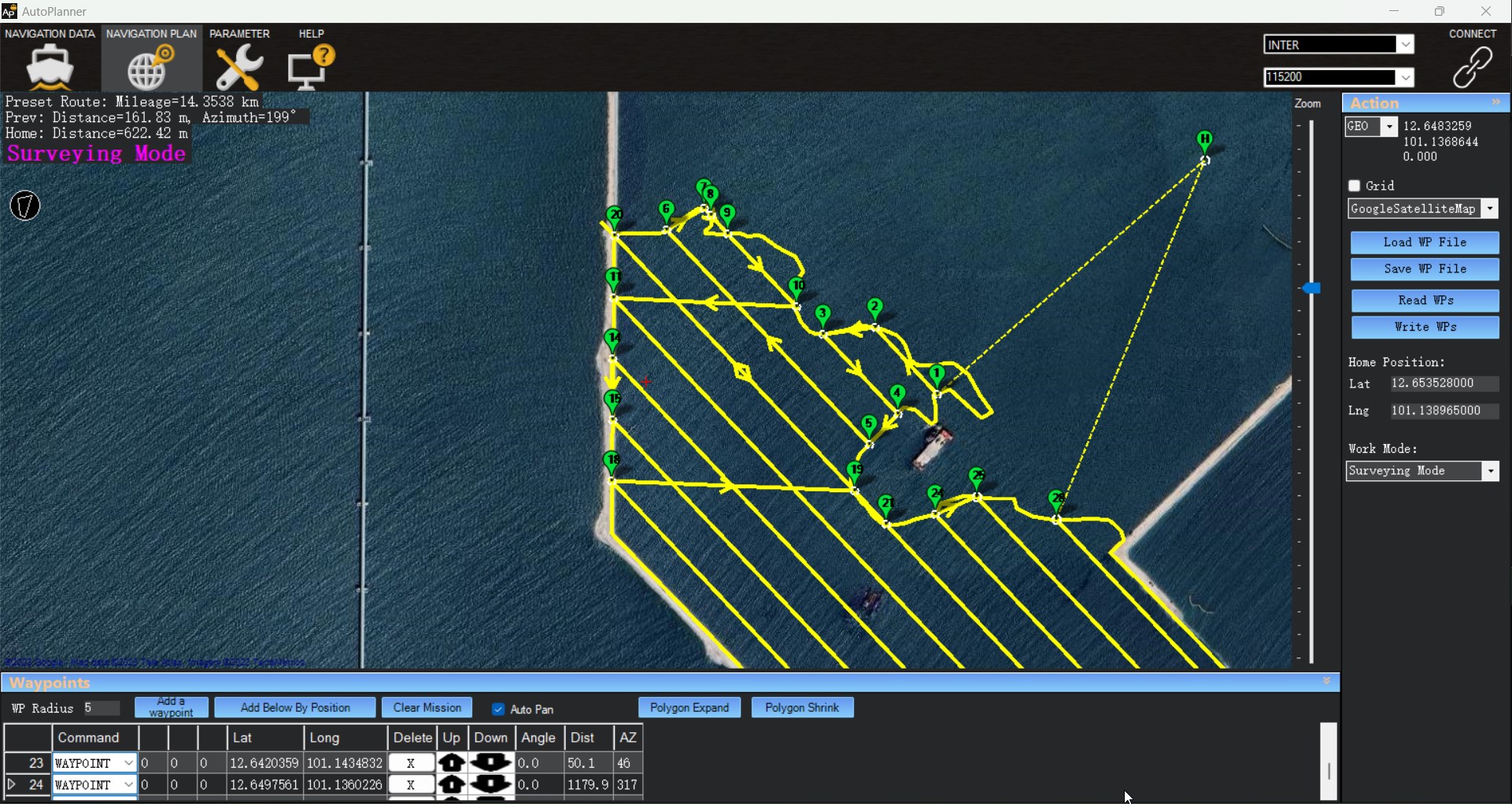Image resolution: width=1512 pixels, height=804 pixels.
Task: Open Navigation Data with the ship icon
Action: click(x=50, y=67)
